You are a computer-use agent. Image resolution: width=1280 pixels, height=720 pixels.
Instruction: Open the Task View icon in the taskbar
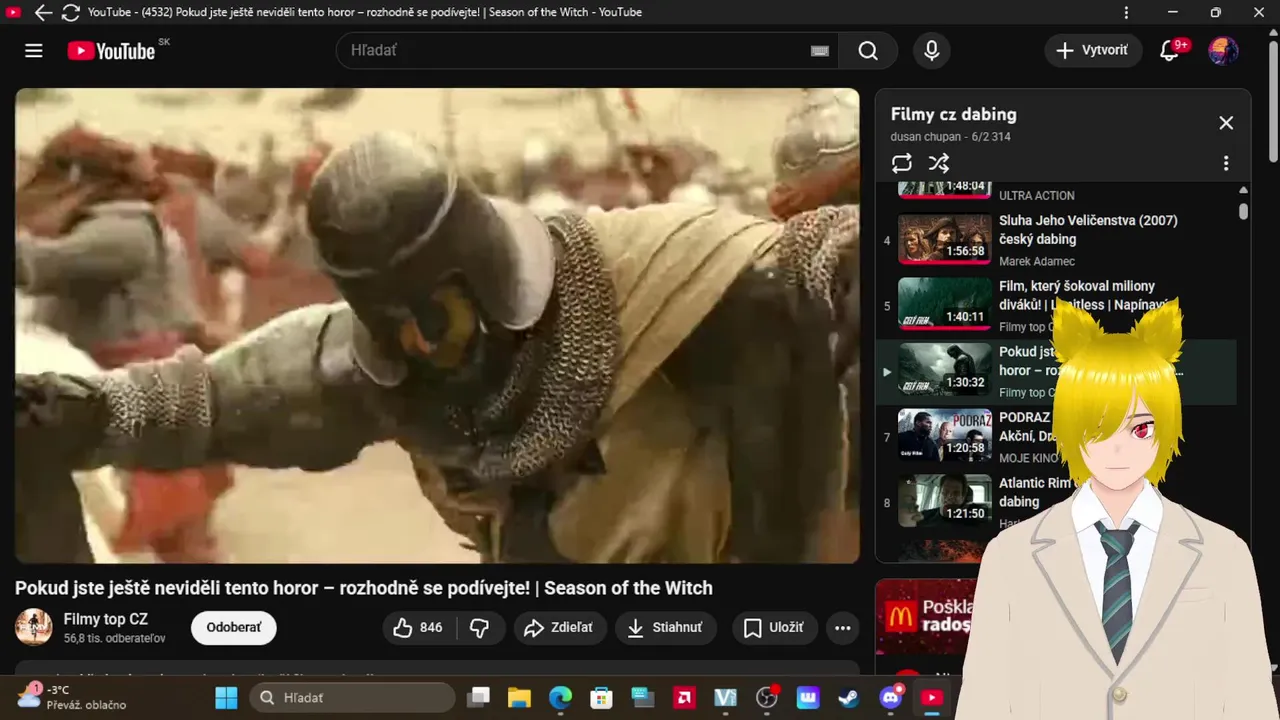(480, 697)
